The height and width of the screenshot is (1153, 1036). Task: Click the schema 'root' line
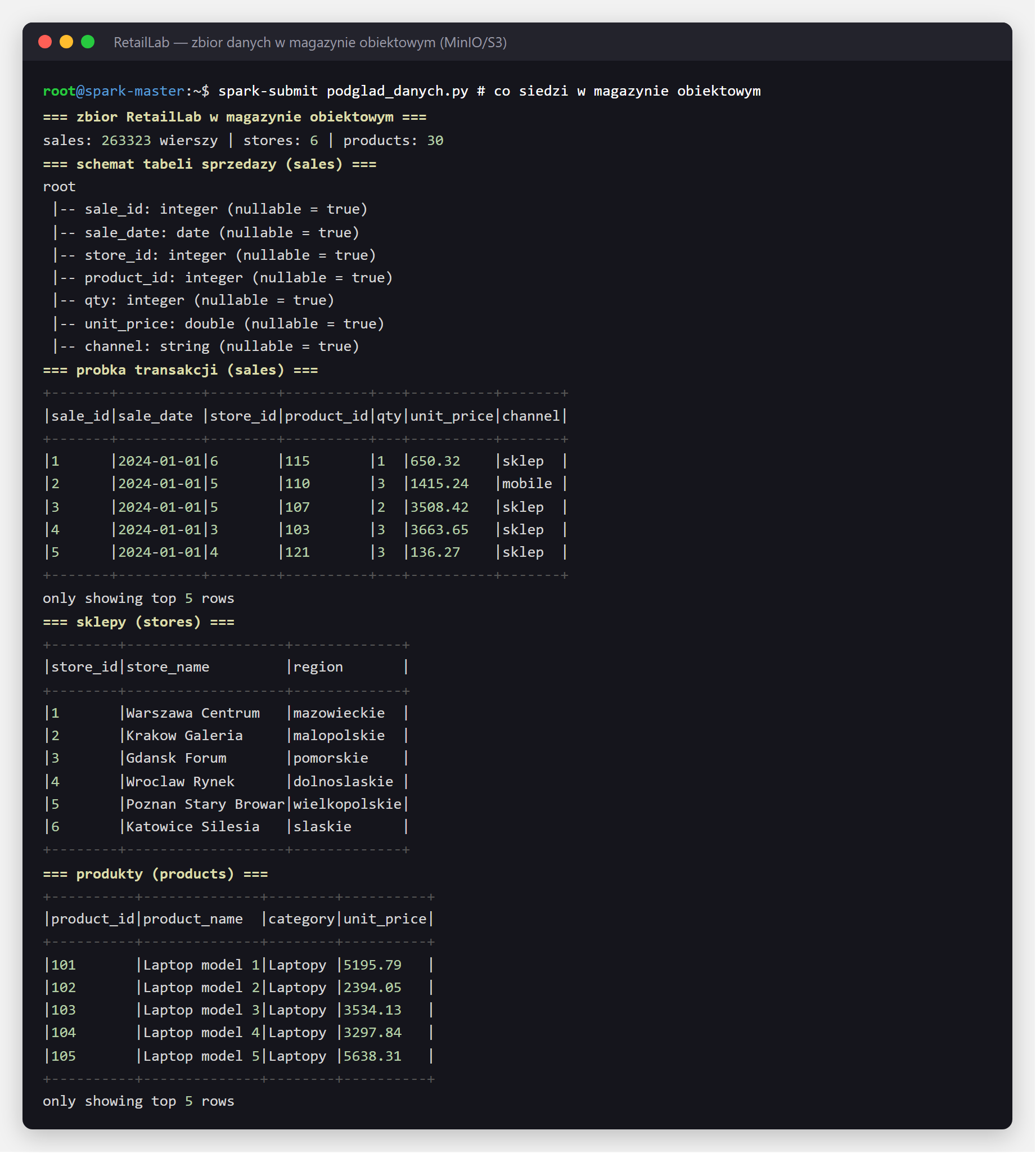pyautogui.click(x=59, y=187)
